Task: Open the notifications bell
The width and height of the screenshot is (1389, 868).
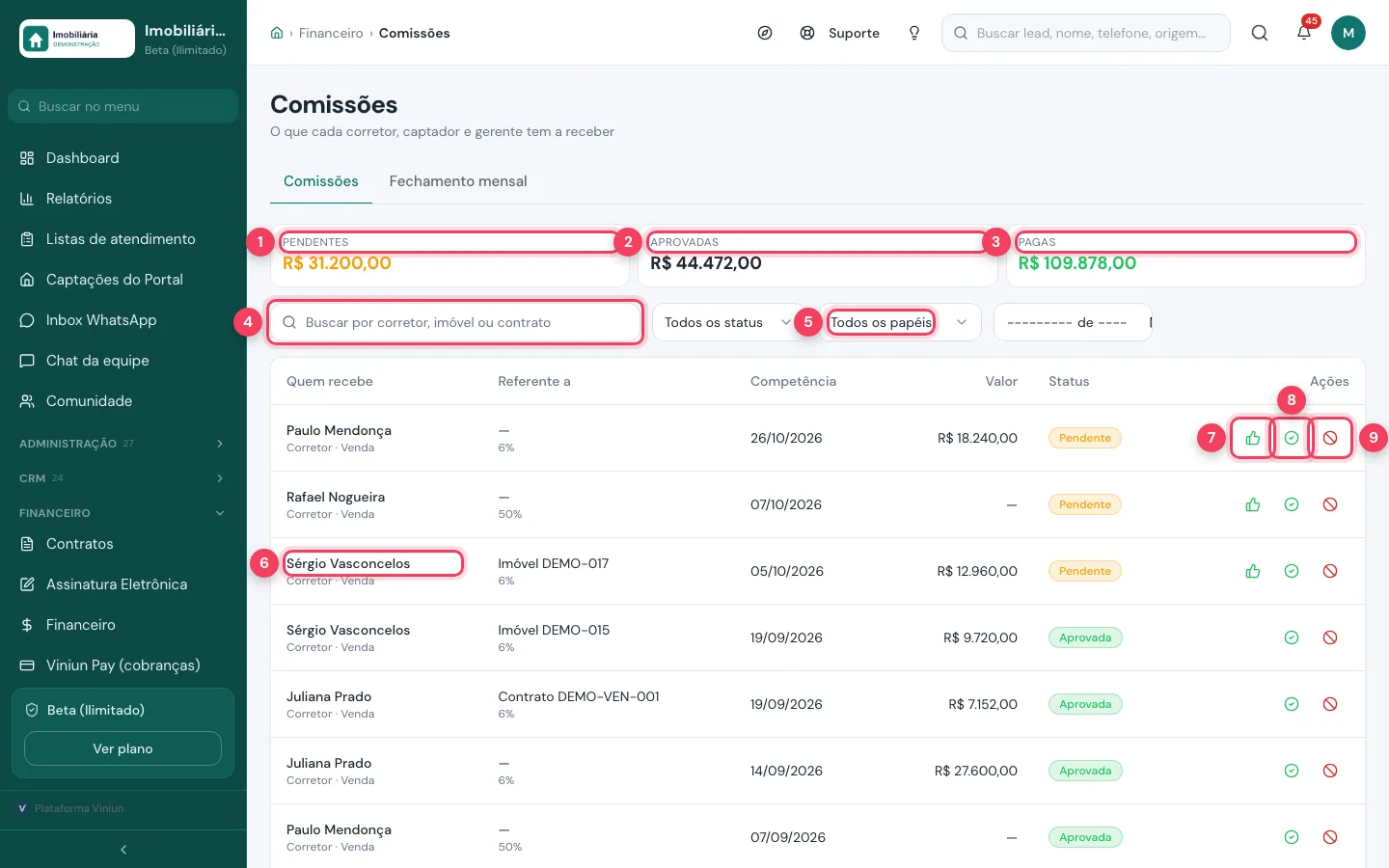Action: (1304, 33)
